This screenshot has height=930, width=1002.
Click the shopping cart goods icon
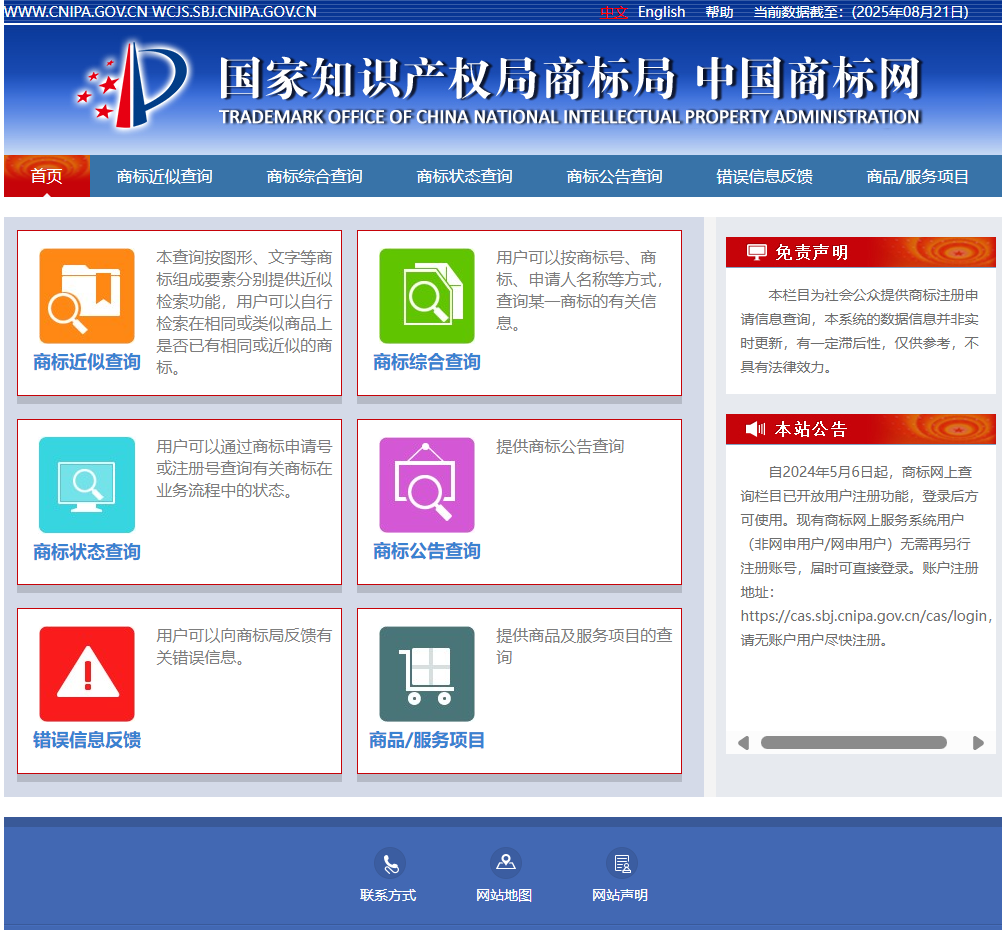tap(427, 674)
